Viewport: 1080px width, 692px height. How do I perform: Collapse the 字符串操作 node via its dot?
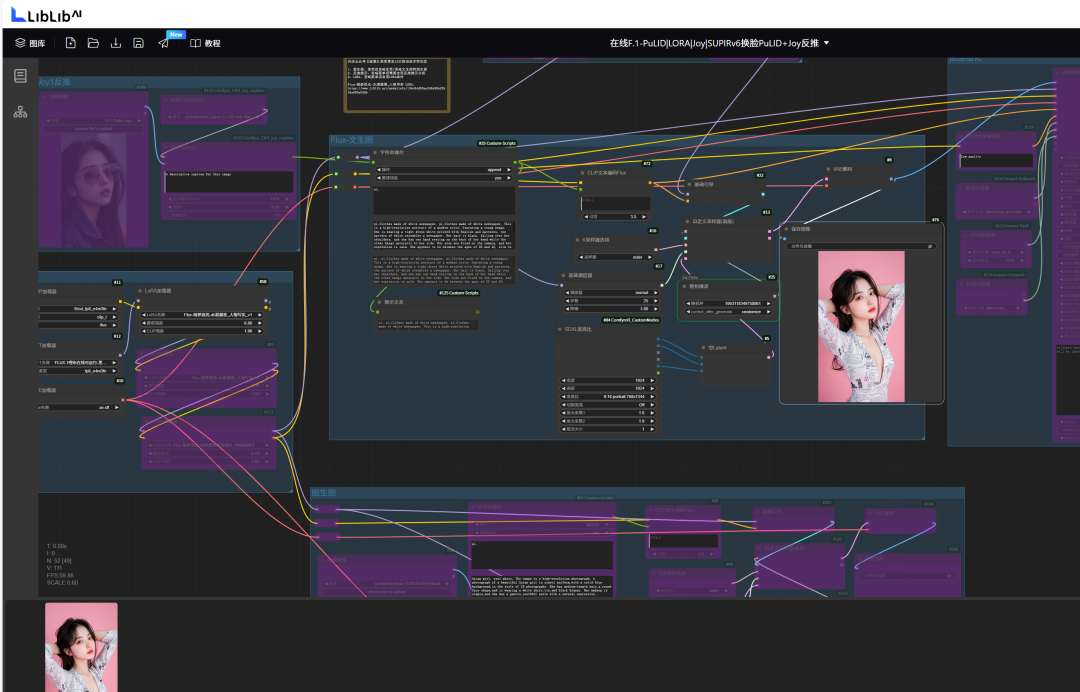(375, 153)
